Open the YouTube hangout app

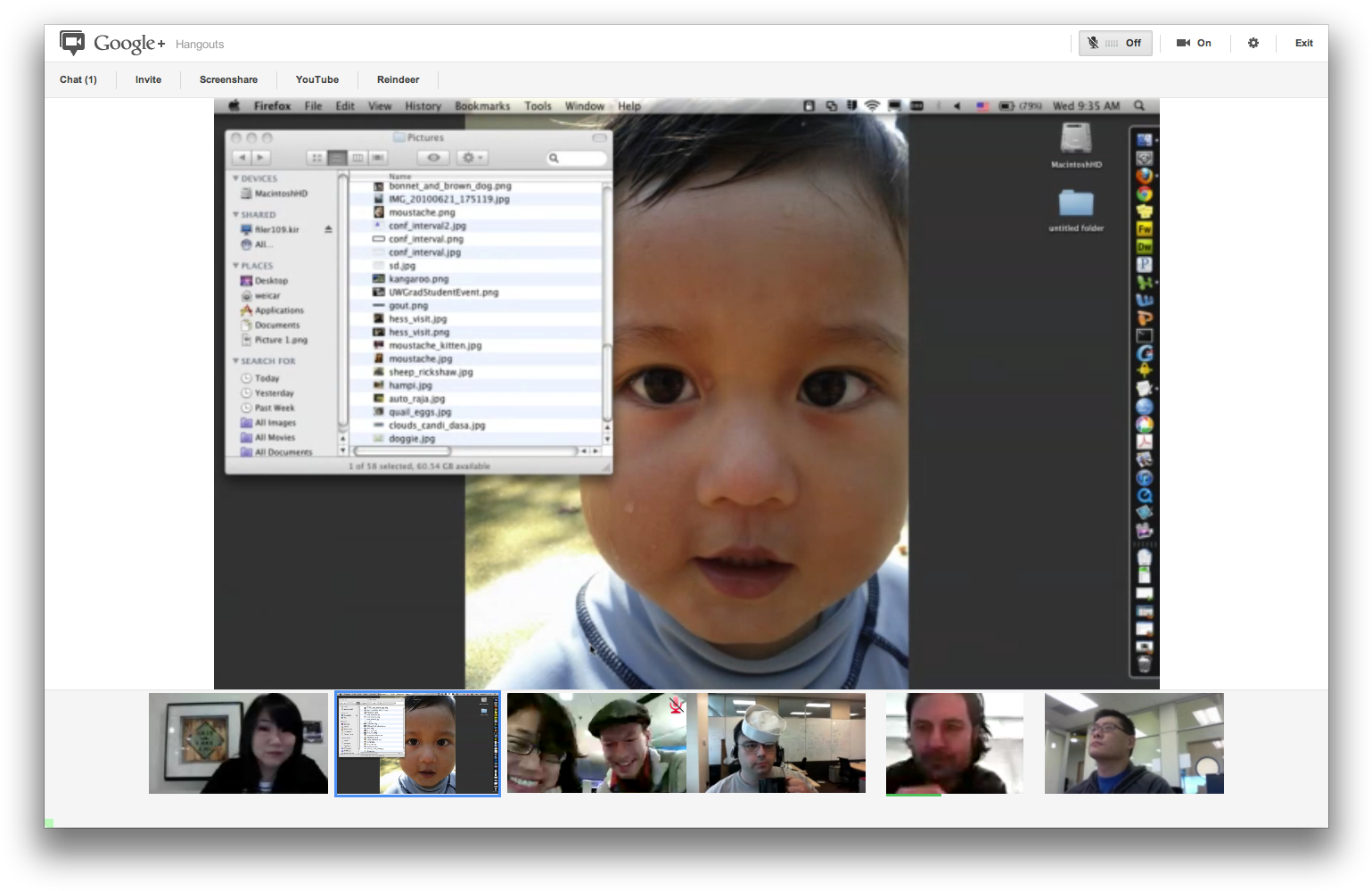pos(317,79)
